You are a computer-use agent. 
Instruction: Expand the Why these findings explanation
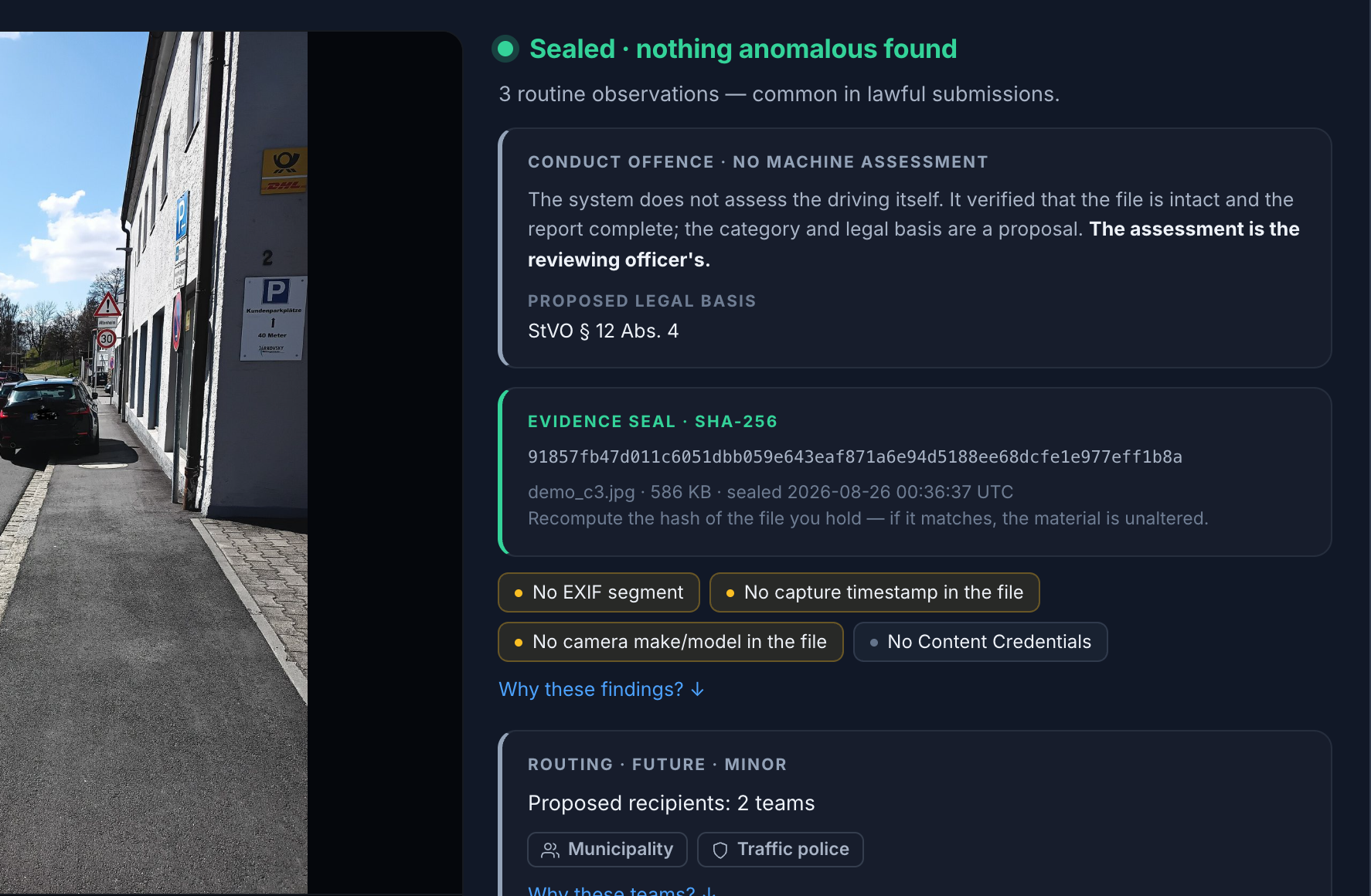601,689
